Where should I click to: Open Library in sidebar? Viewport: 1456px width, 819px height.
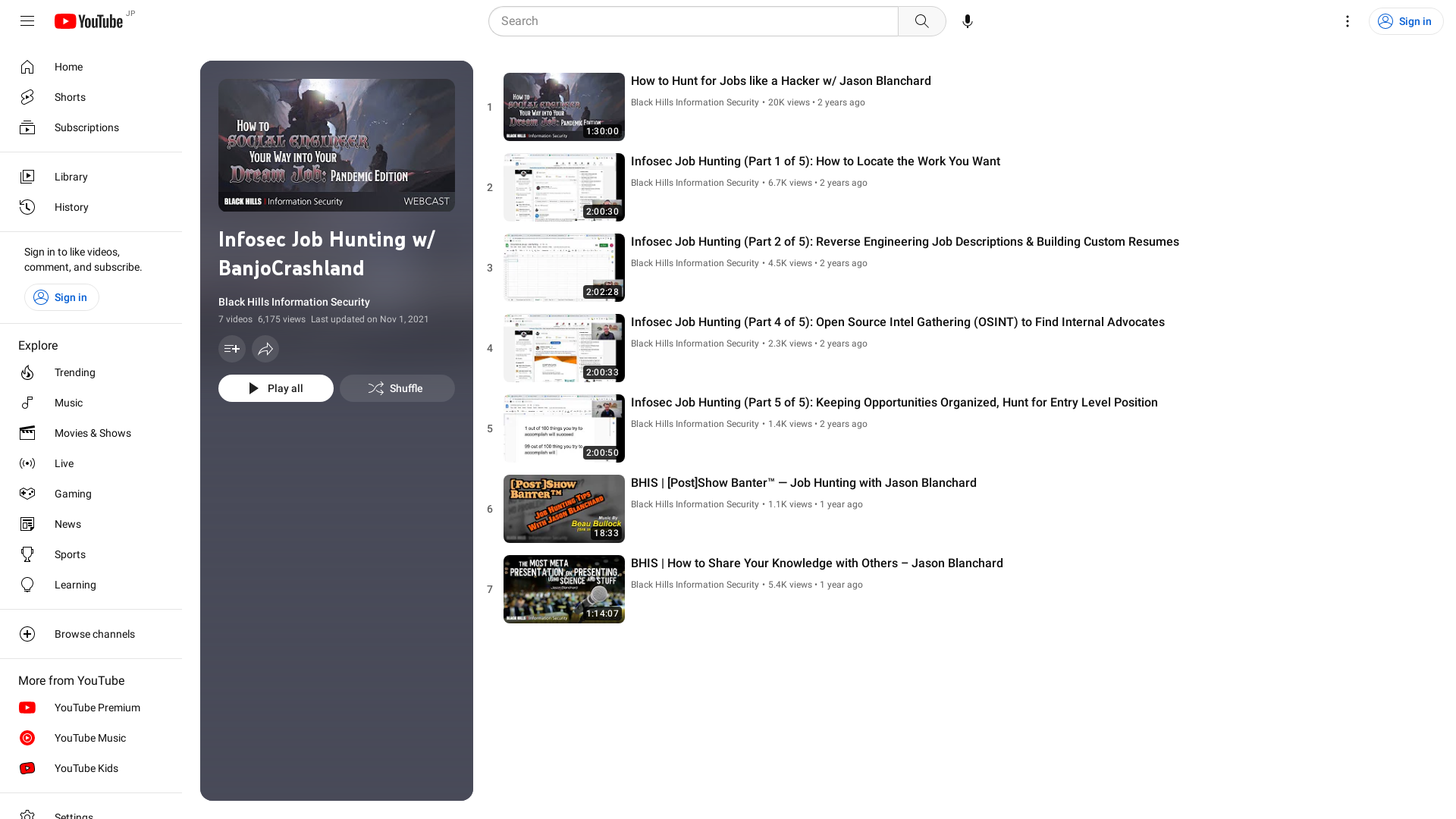coord(91,177)
